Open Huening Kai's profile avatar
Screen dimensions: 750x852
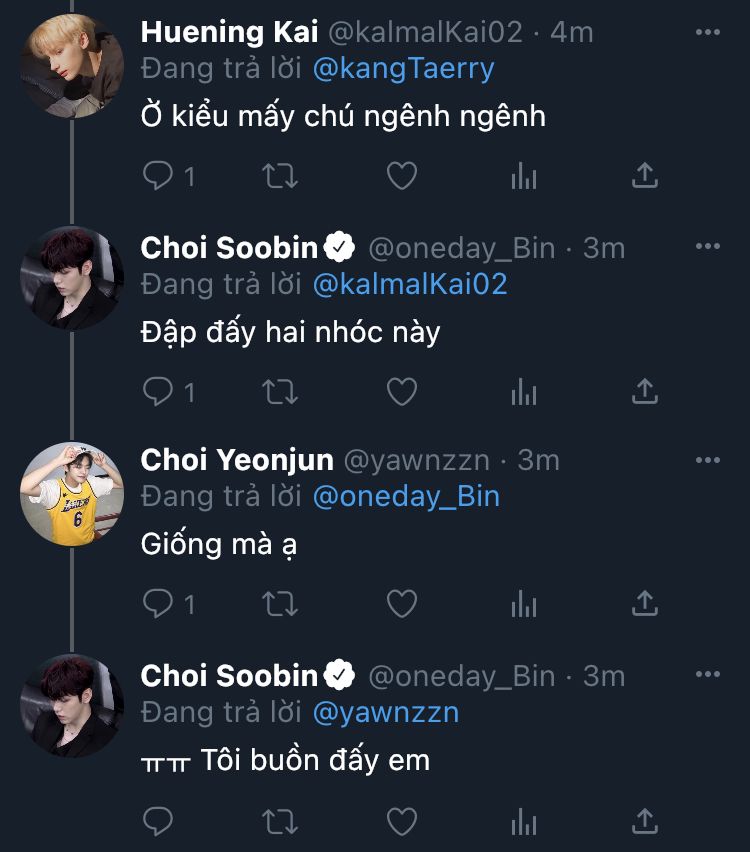tap(72, 66)
